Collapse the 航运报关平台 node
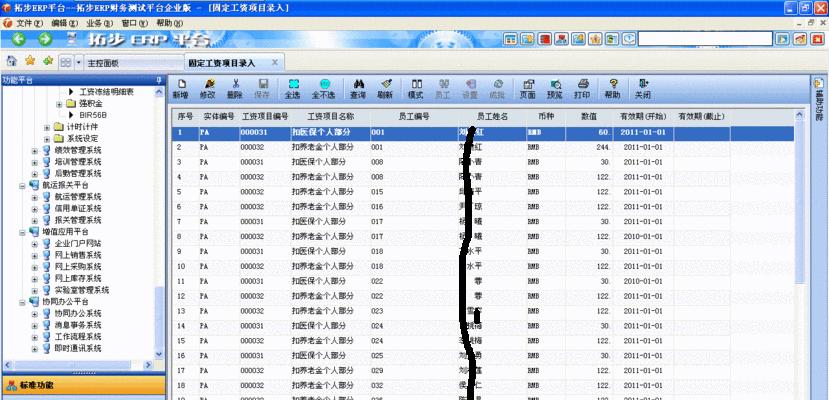The image size is (829, 400). [22, 185]
